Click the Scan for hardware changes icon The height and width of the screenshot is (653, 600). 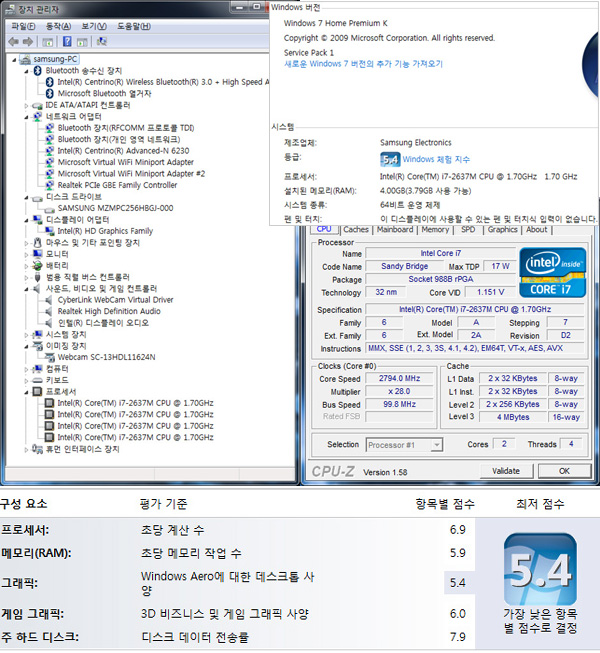[x=101, y=41]
